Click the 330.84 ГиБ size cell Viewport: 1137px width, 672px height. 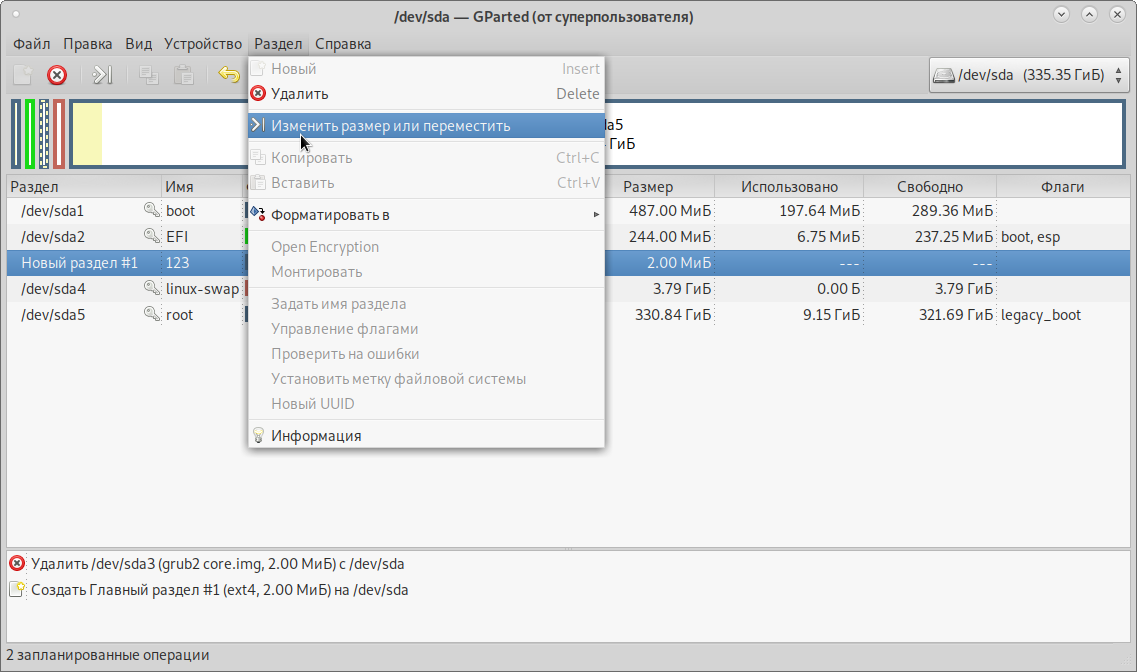(673, 315)
